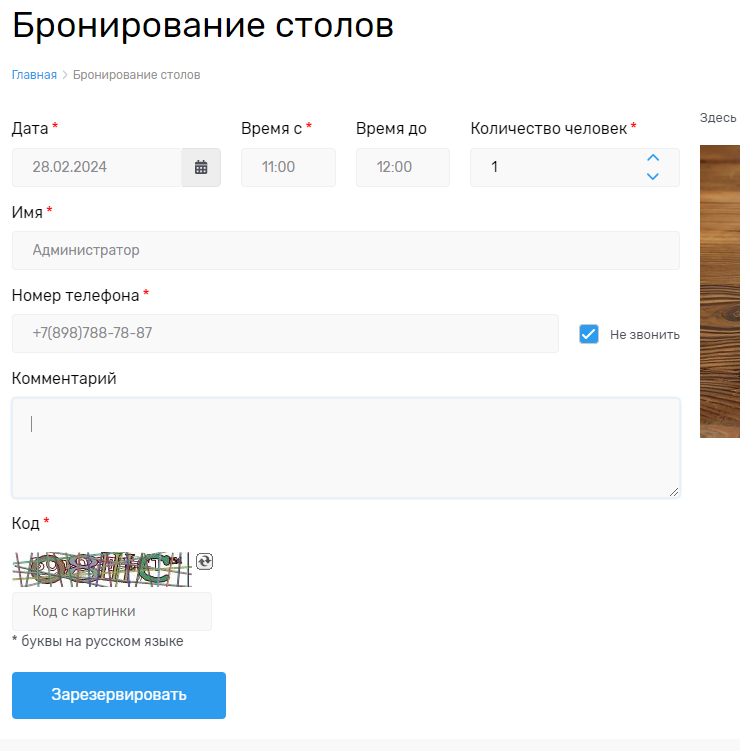Click "Бронирование столов" breadcrumb item
740x751 pixels.
136,75
